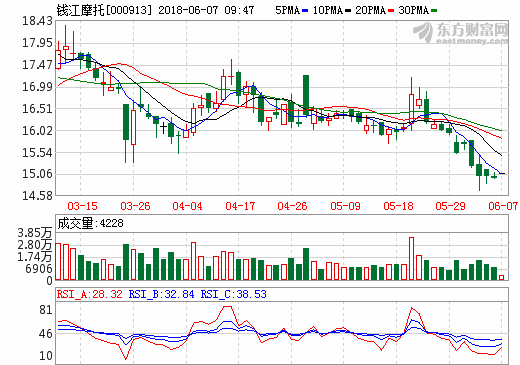The width and height of the screenshot is (520, 365).
Task: Click the 20PMA red legend swatch
Action: click(391, 11)
